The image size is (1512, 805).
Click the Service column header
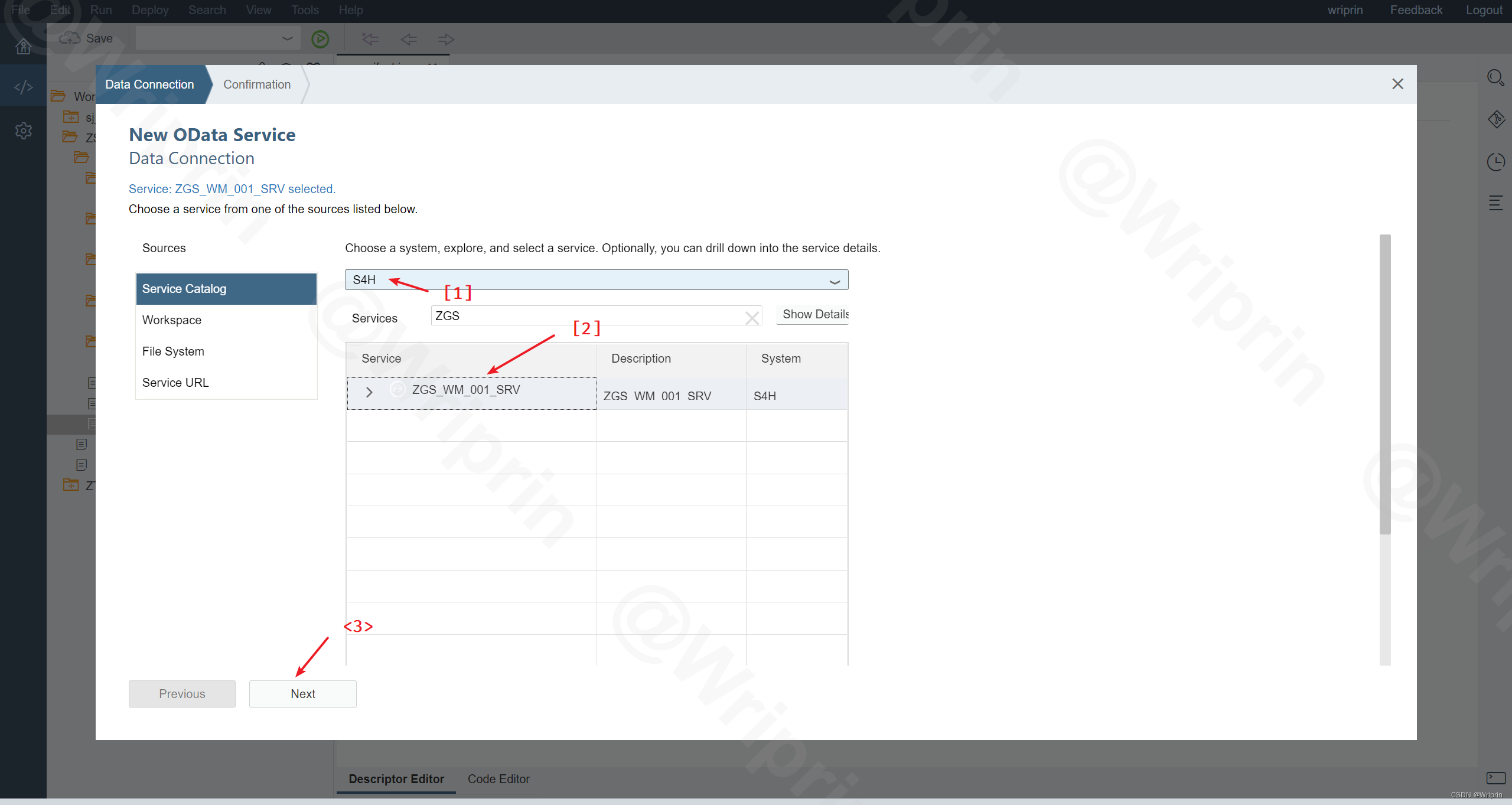pyautogui.click(x=471, y=358)
